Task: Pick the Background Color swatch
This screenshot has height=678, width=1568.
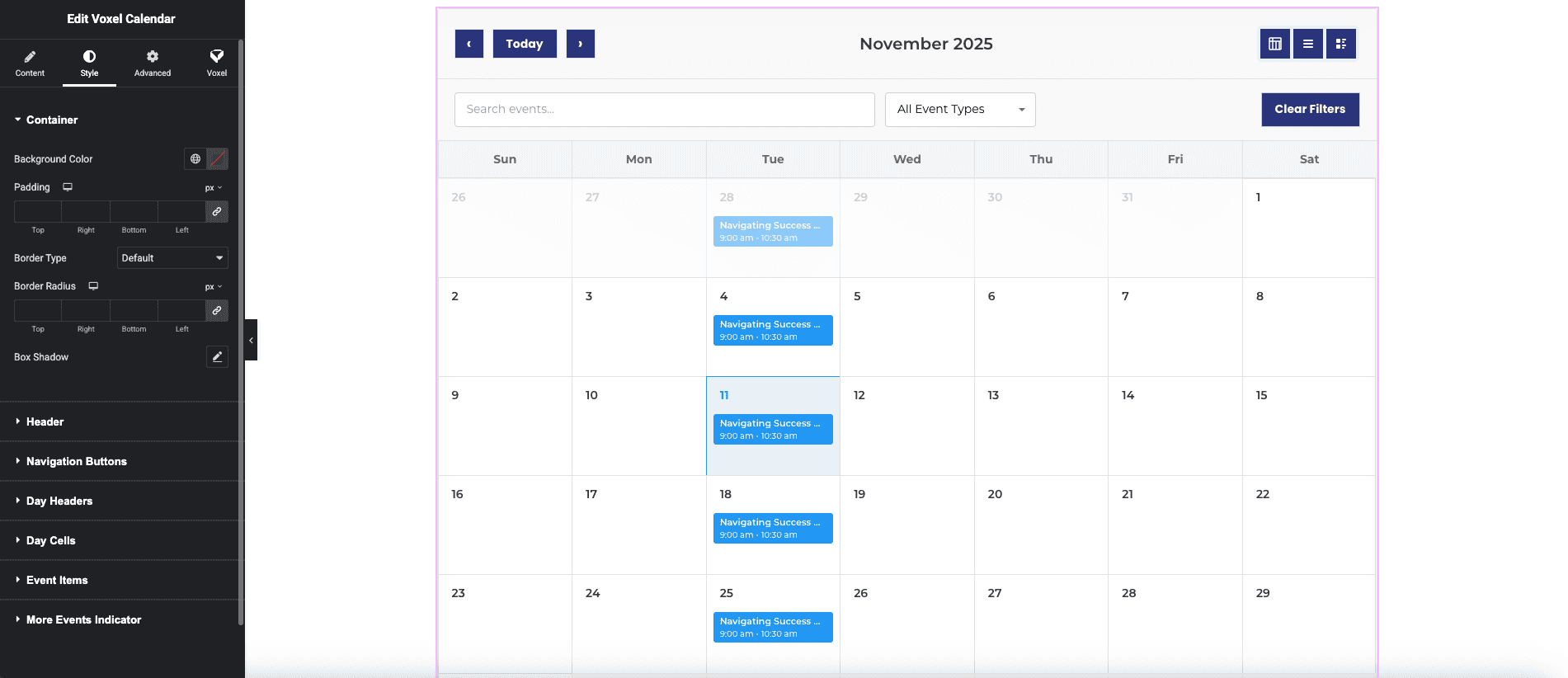Action: [218, 159]
